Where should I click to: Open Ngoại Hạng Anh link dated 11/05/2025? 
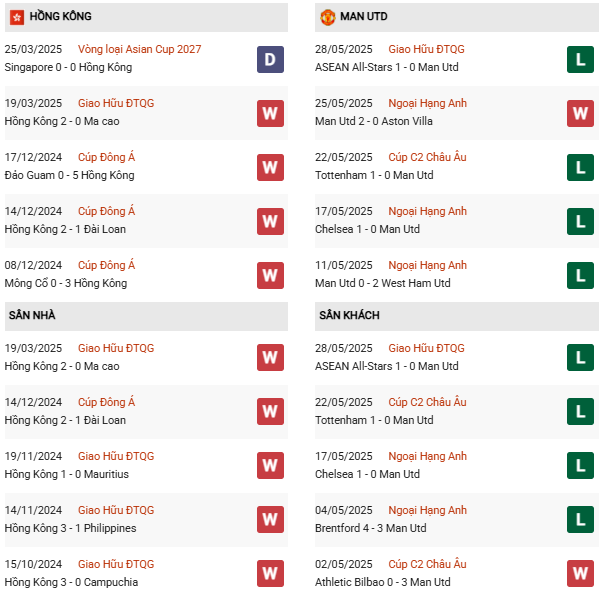click(427, 265)
